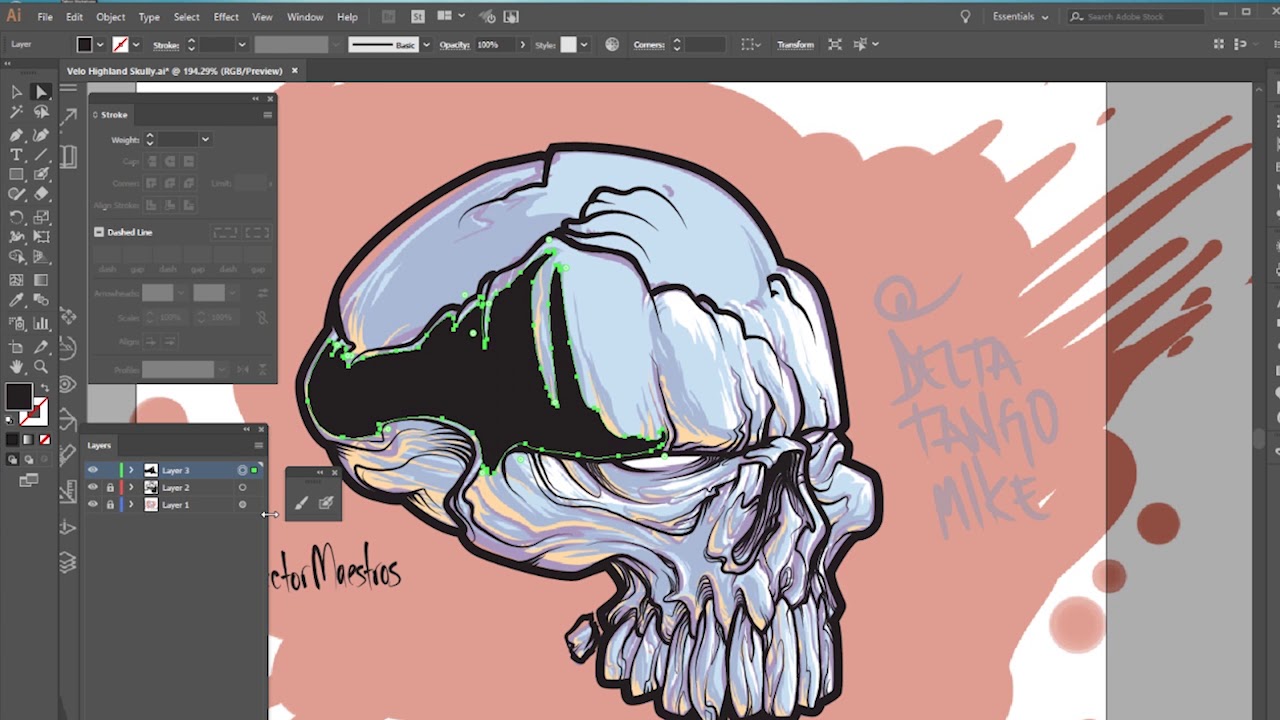
Task: Expand Layer 3 contents
Action: pyautogui.click(x=131, y=470)
